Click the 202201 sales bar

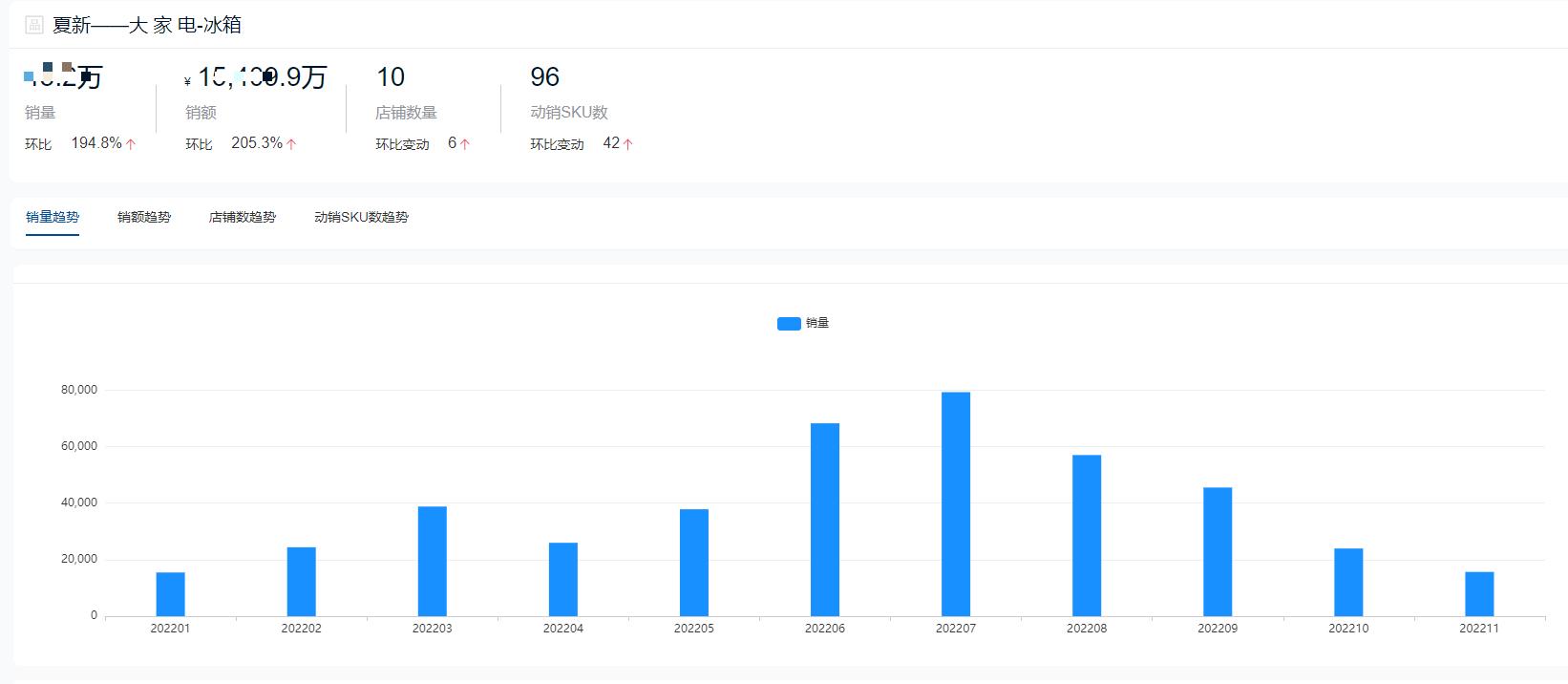(x=170, y=594)
